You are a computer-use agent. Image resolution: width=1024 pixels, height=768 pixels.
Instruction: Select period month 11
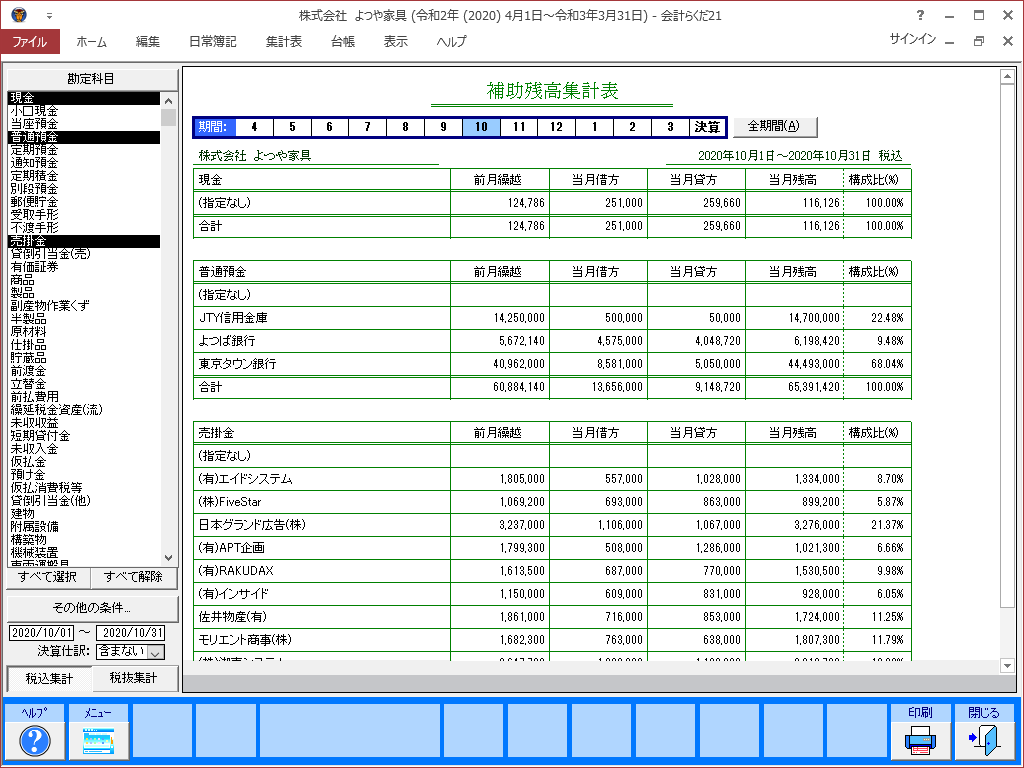[518, 127]
